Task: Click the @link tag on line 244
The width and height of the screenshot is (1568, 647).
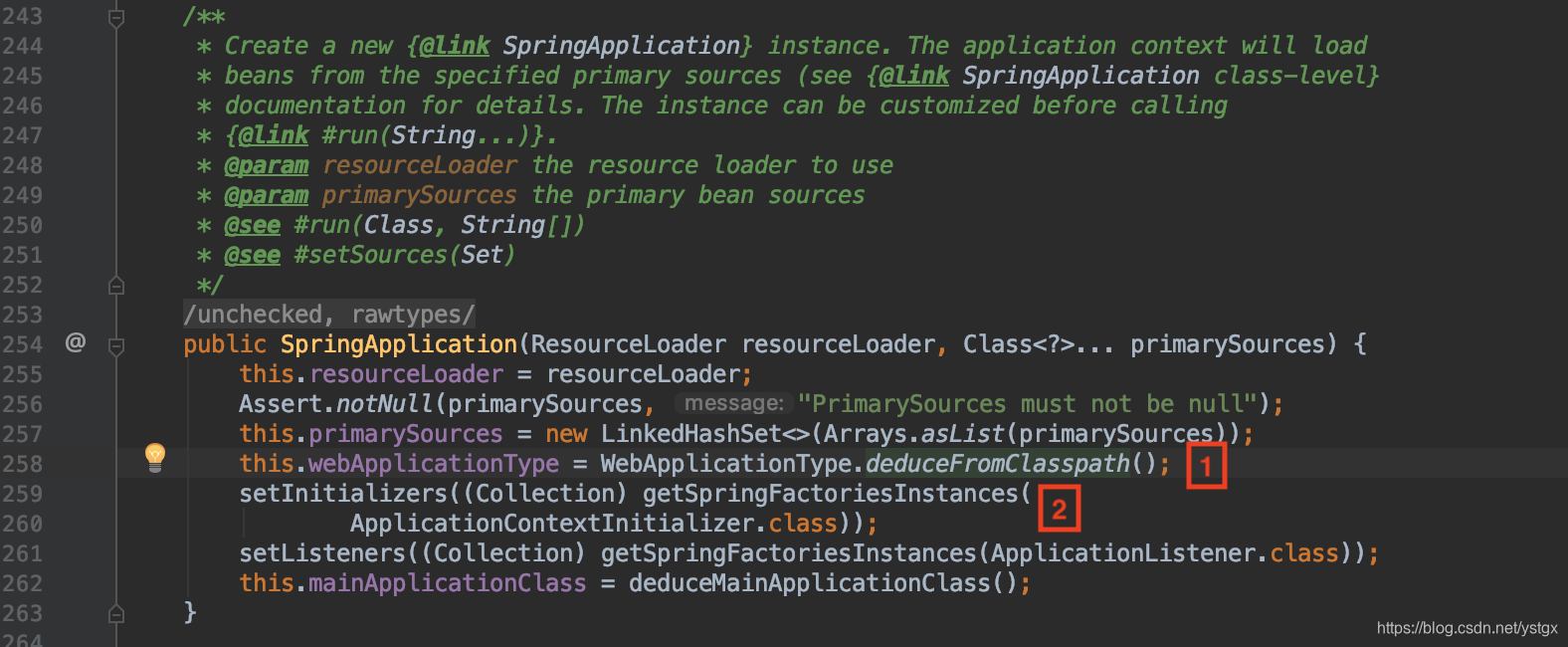Action: point(455,46)
